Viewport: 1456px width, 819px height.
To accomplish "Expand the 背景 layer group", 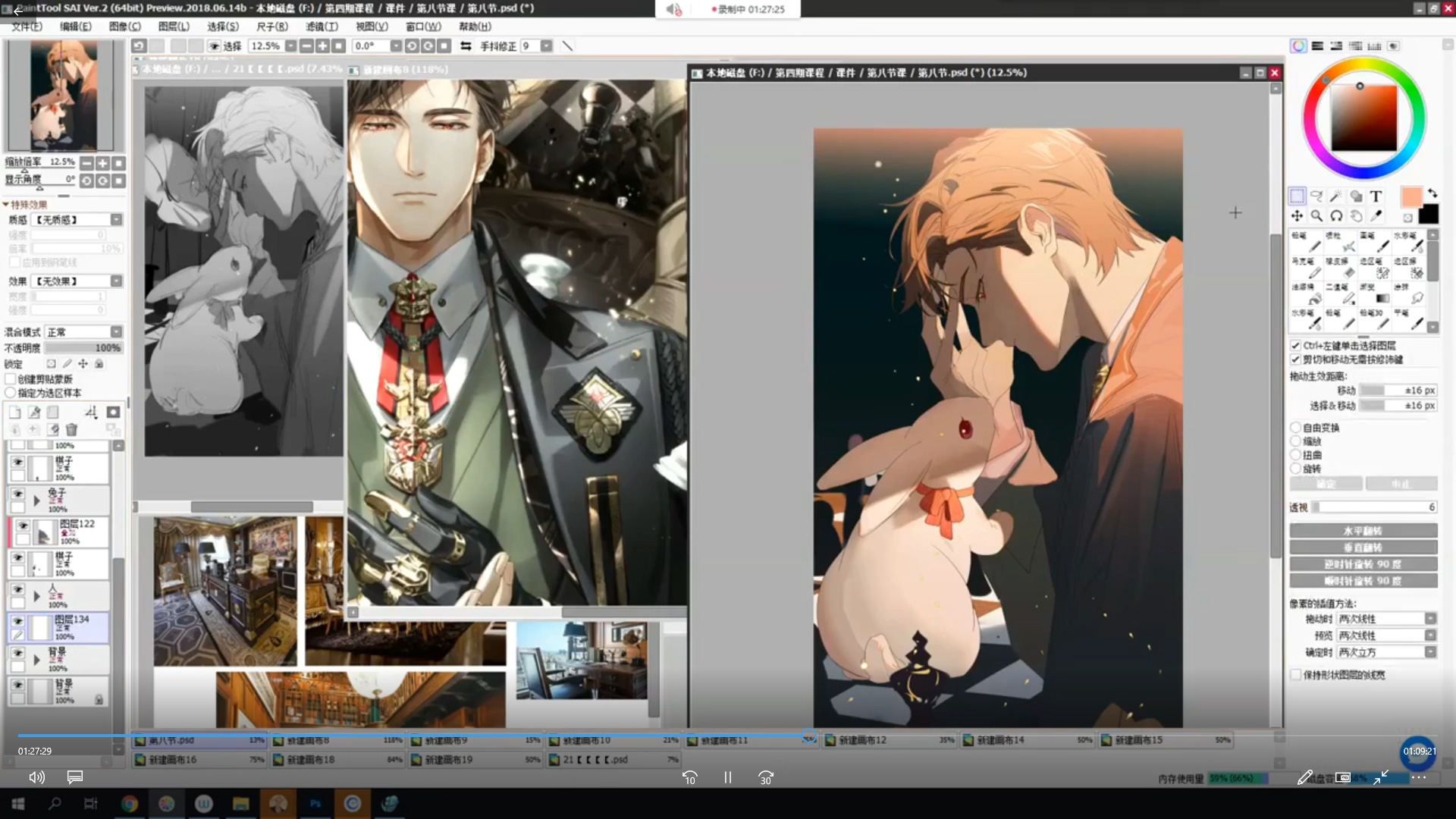I will coord(36,660).
